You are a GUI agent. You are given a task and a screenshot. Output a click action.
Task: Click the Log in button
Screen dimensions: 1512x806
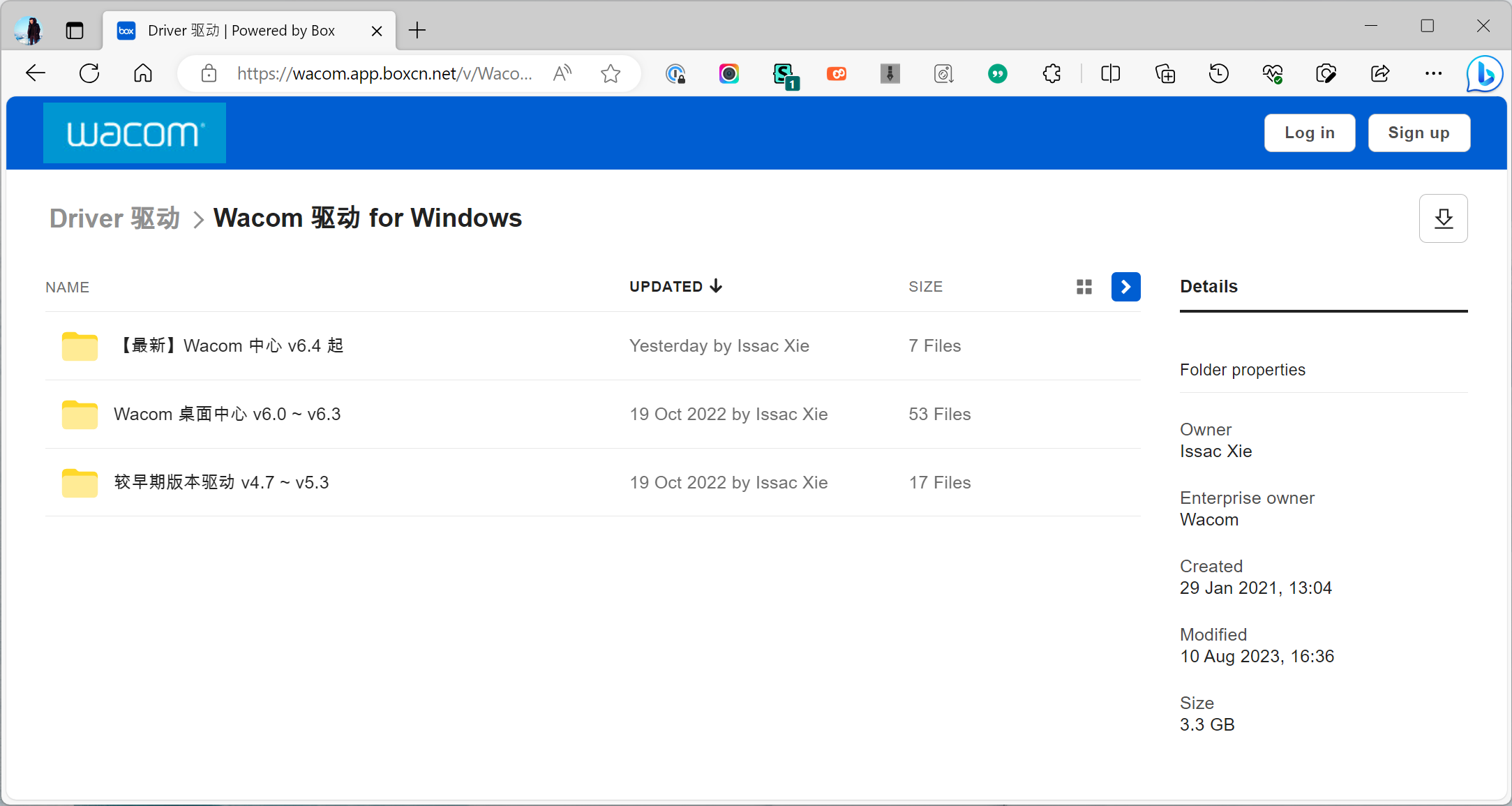1310,133
